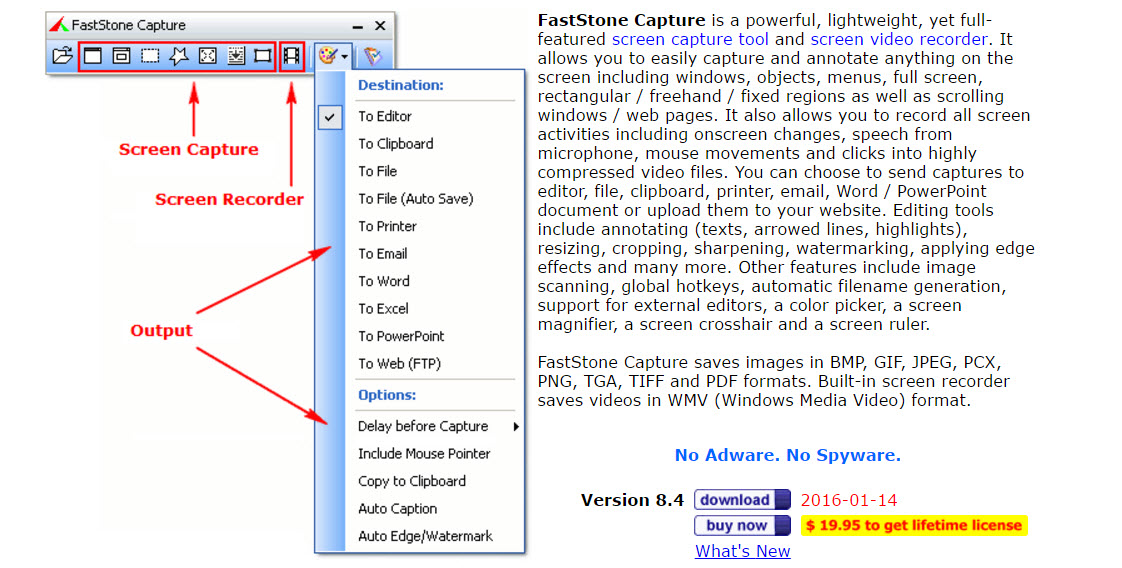Select Capture Active Window tool
The height and width of the screenshot is (568, 1122).
93,55
